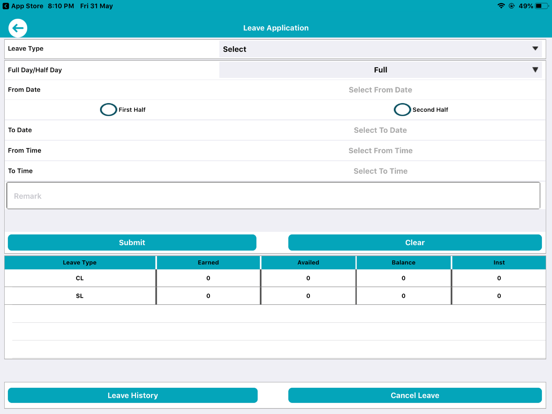Image resolution: width=552 pixels, height=414 pixels.
Task: Return to App Store via status bar
Action: tap(23, 6)
